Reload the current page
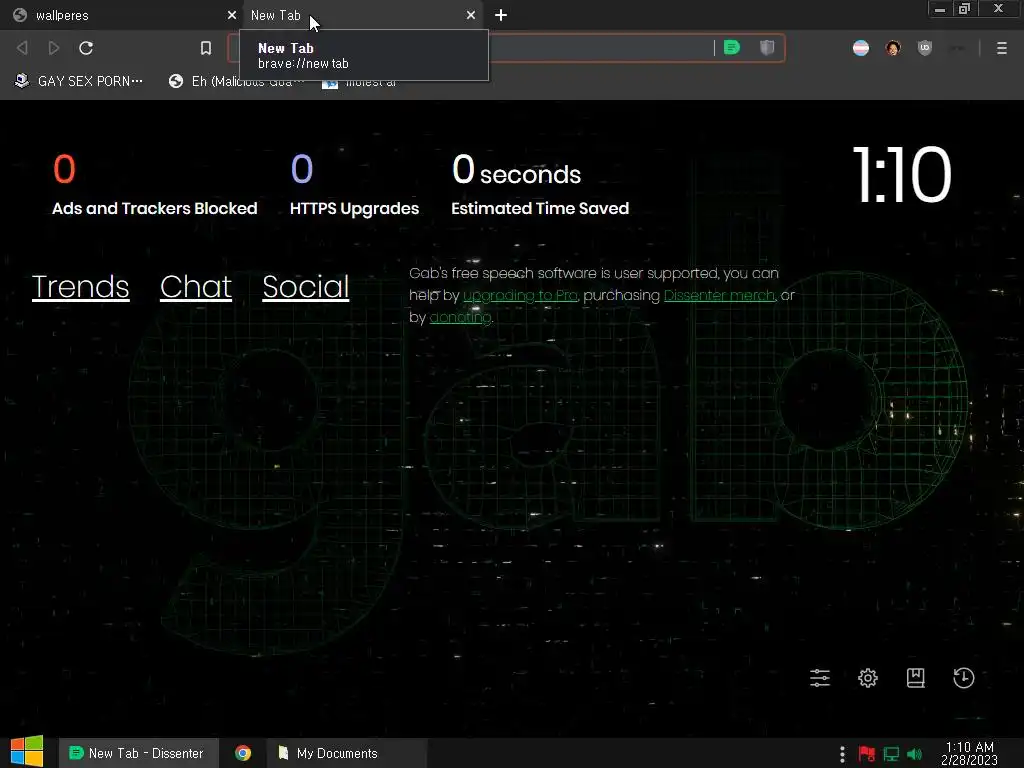 pyautogui.click(x=86, y=48)
